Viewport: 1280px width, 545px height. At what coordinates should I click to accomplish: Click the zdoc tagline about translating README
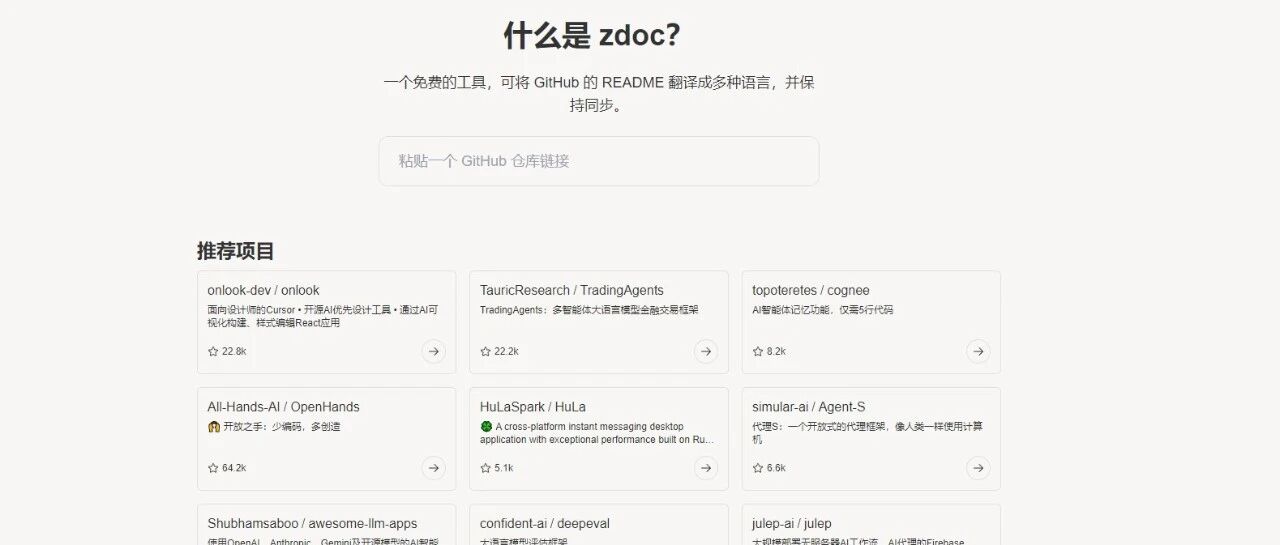click(598, 93)
